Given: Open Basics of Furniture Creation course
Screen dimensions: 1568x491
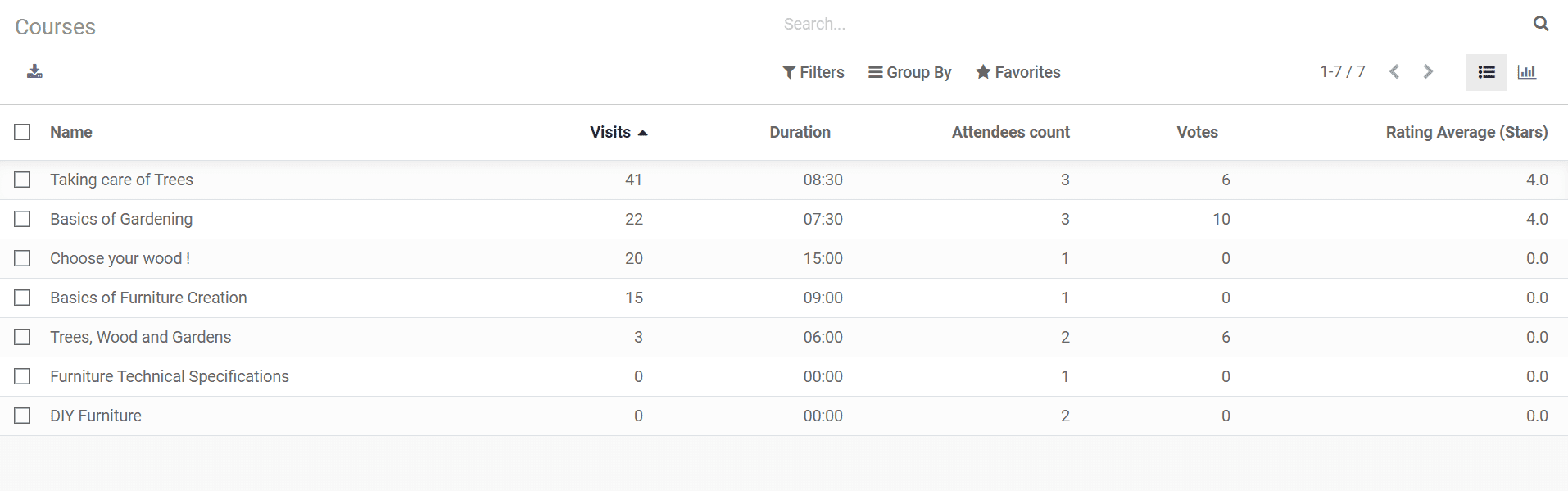Looking at the screenshot, I should (148, 298).
